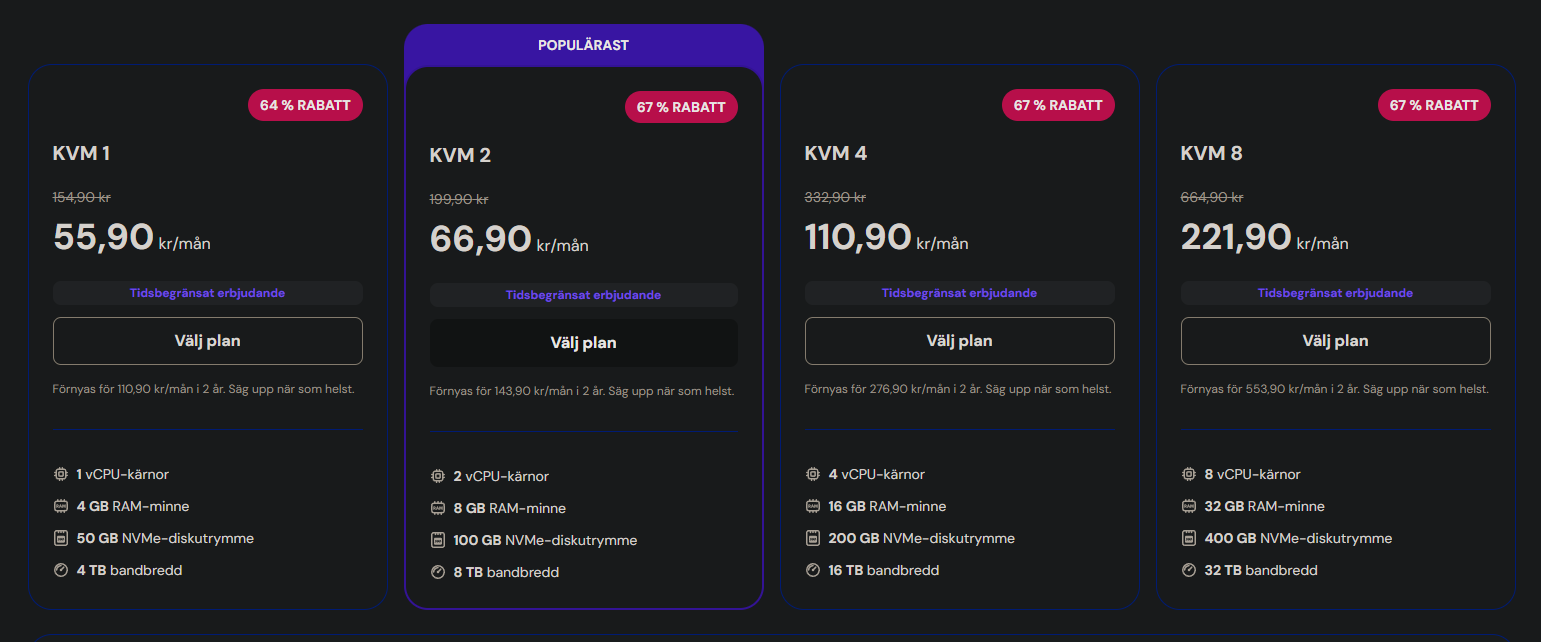Click the vCPU-kärnor chip icon in KVM 2
This screenshot has height=642, width=1541.
437,476
